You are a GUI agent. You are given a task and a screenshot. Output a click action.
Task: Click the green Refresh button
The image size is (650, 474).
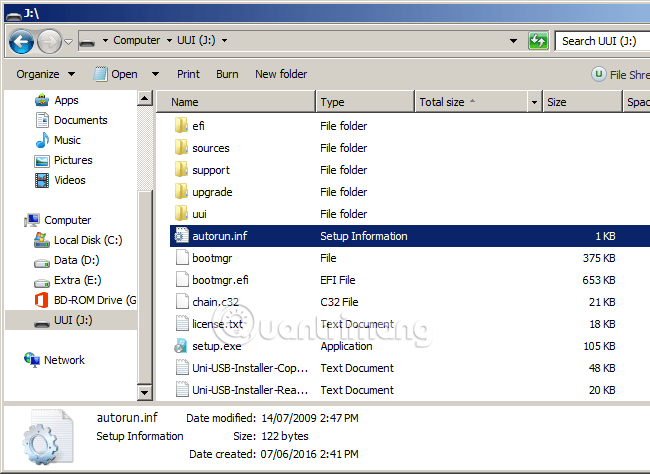pyautogui.click(x=538, y=41)
